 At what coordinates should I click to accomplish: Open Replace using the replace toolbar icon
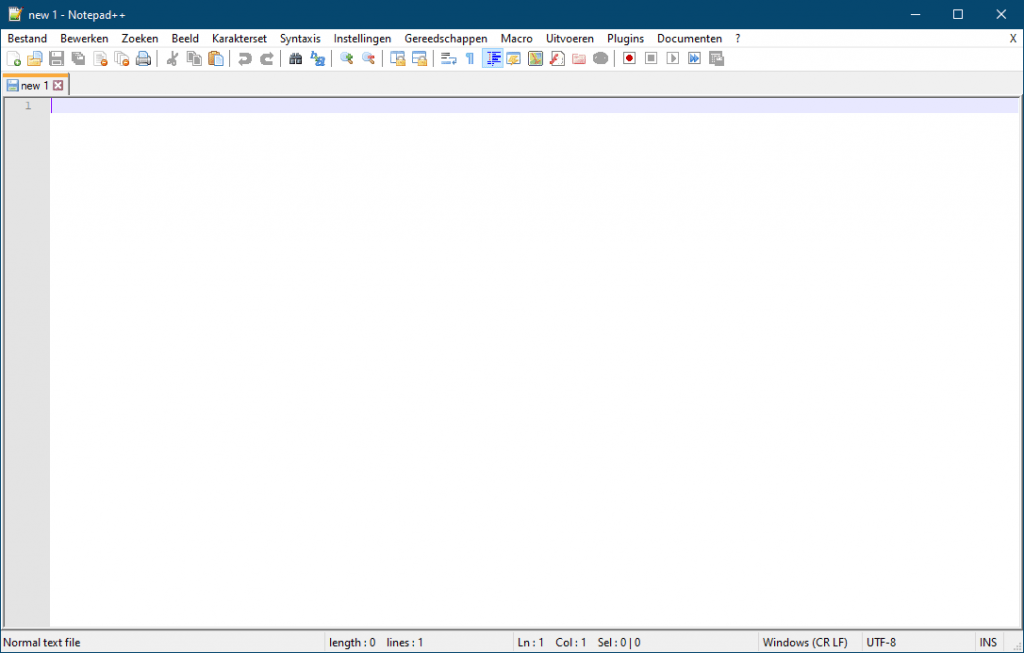pyautogui.click(x=317, y=58)
